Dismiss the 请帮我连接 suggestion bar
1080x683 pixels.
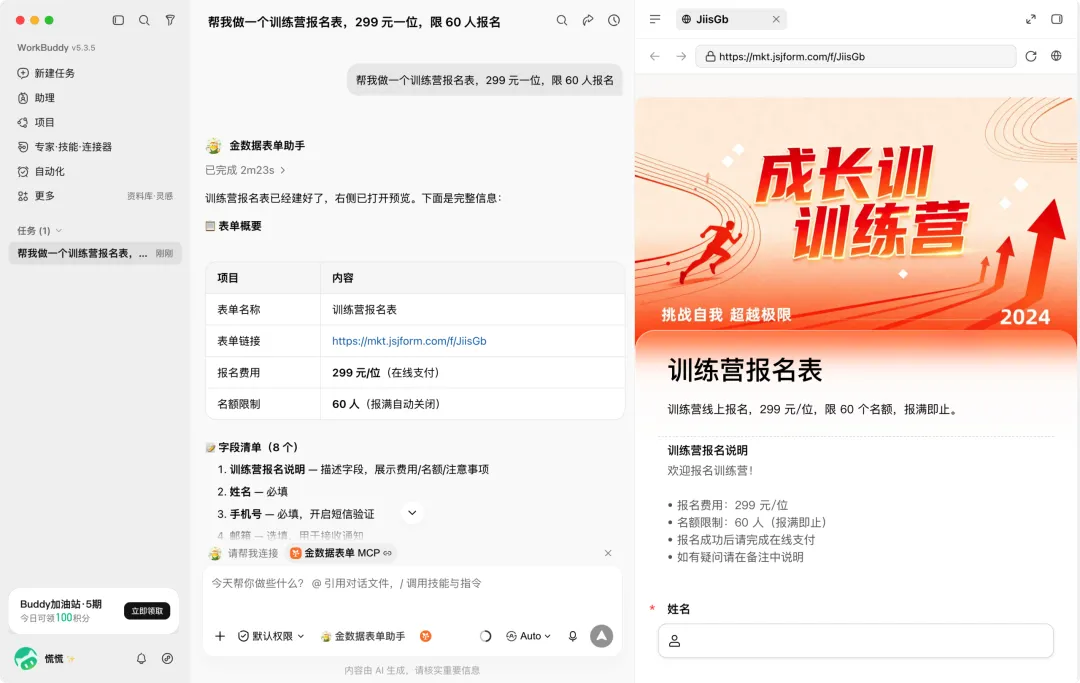608,553
